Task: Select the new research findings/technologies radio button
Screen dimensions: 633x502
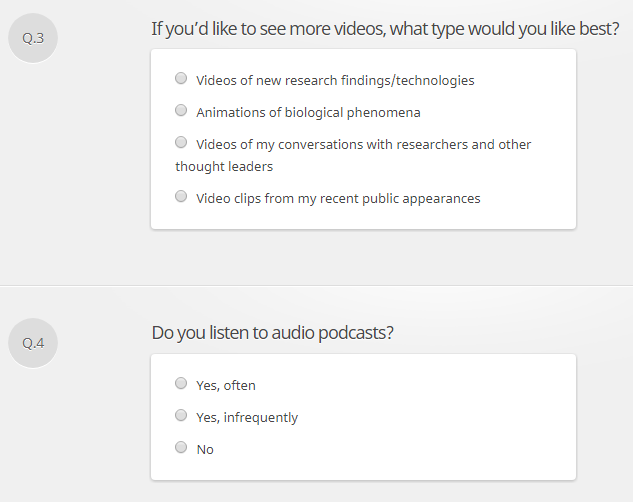Action: pyautogui.click(x=181, y=78)
